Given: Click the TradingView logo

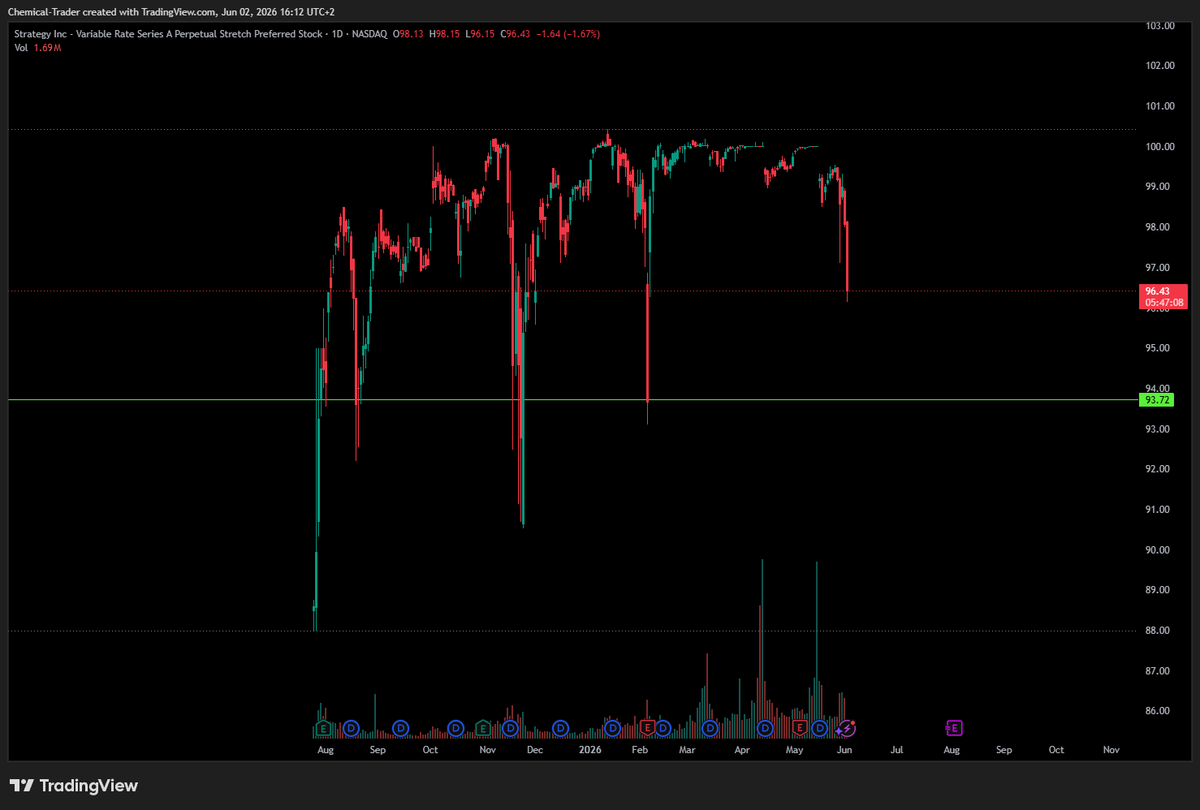Looking at the screenshot, I should [x=74, y=786].
